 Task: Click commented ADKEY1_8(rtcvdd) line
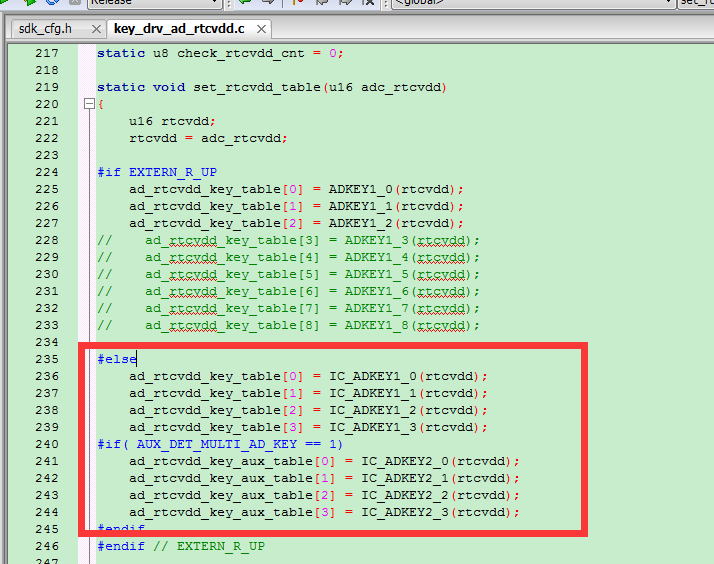[288, 325]
